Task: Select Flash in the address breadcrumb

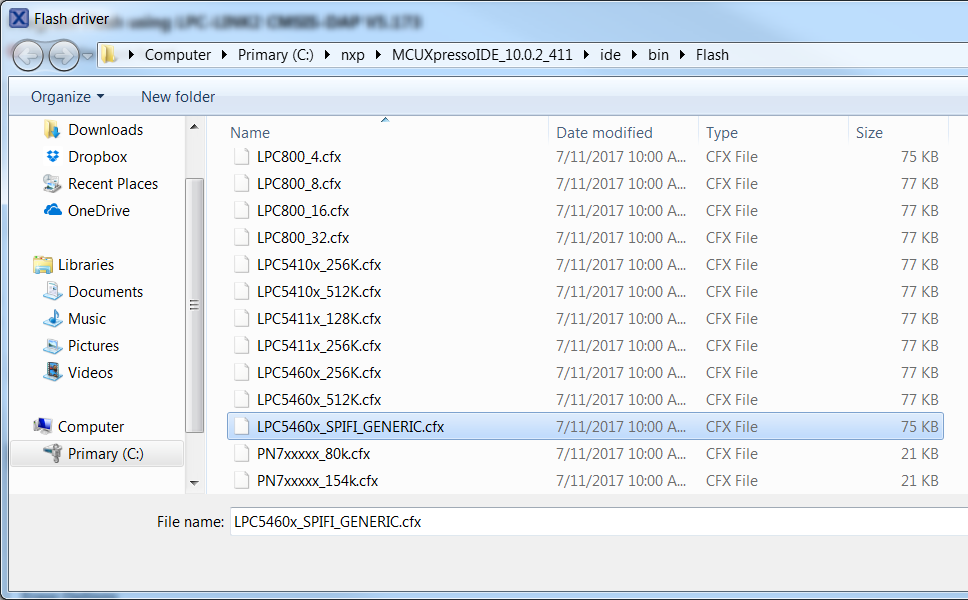Action: [712, 55]
